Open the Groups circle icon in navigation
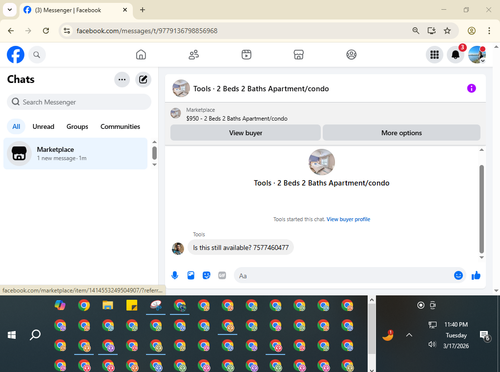500x372 pixels. coord(351,54)
